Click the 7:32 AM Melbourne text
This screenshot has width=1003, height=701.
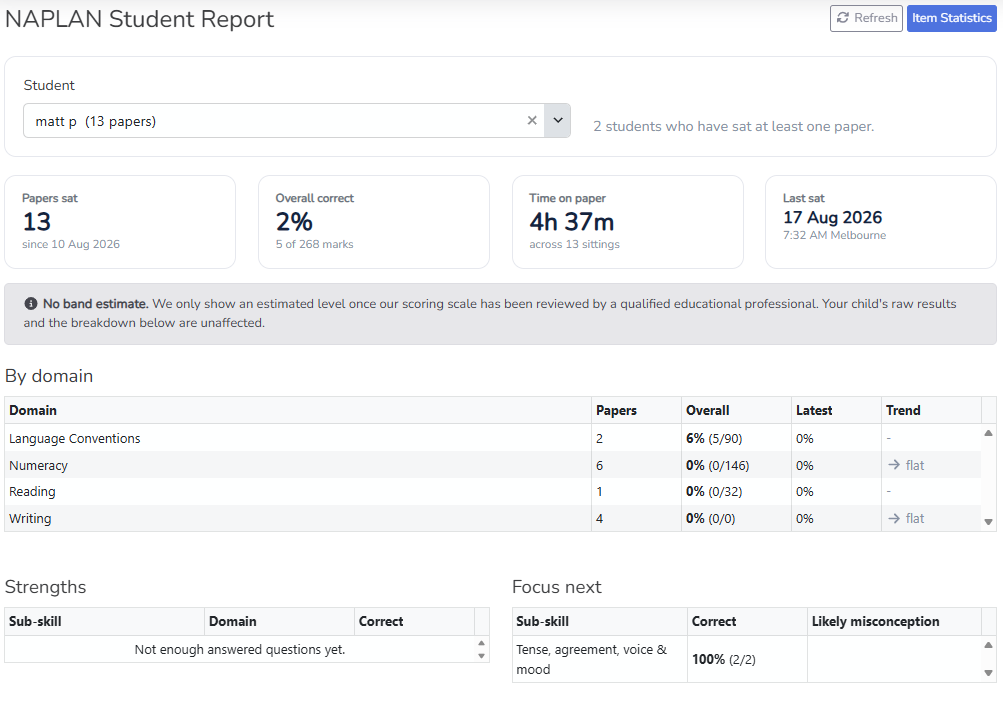(835, 235)
